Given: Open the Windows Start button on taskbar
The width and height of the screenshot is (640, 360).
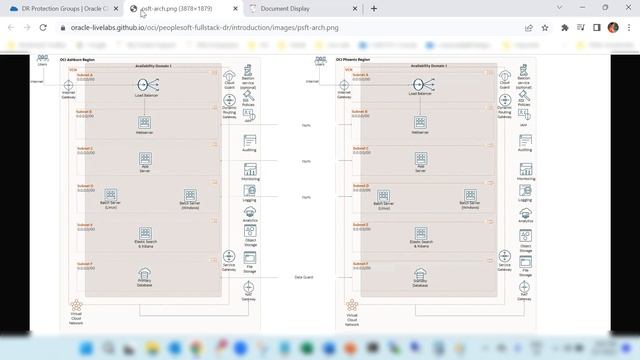Looking at the screenshot, I should click(86, 348).
